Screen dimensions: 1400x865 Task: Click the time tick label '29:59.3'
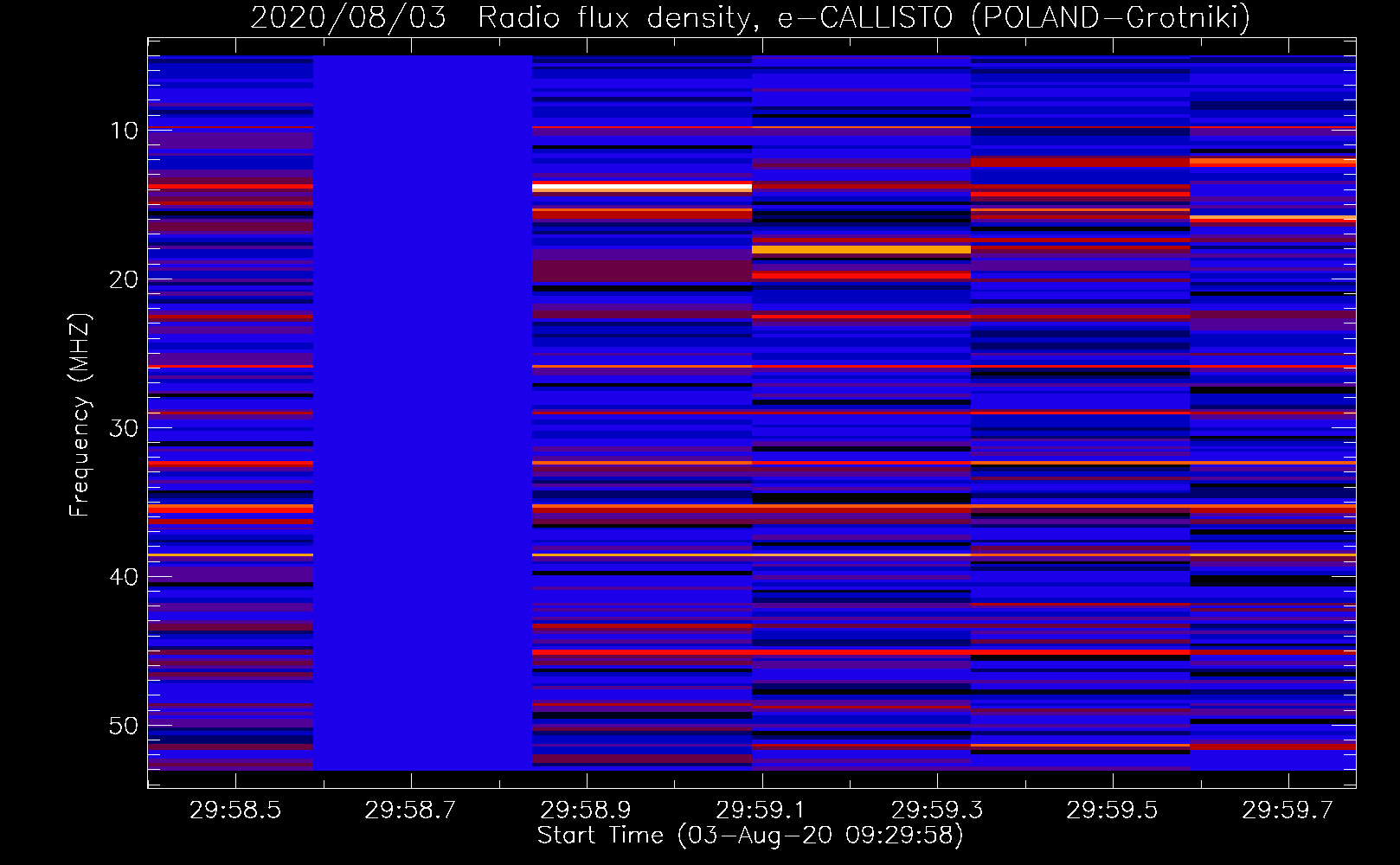pyautogui.click(x=937, y=811)
